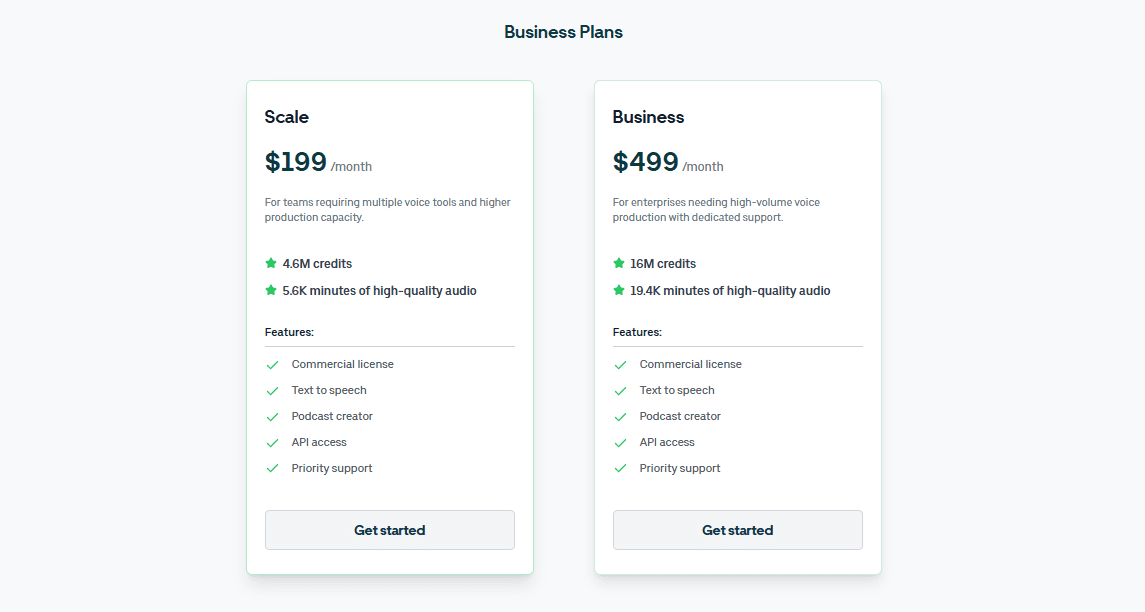
Task: Click the checkmark next to Business's Commercial license
Action: pyautogui.click(x=620, y=365)
